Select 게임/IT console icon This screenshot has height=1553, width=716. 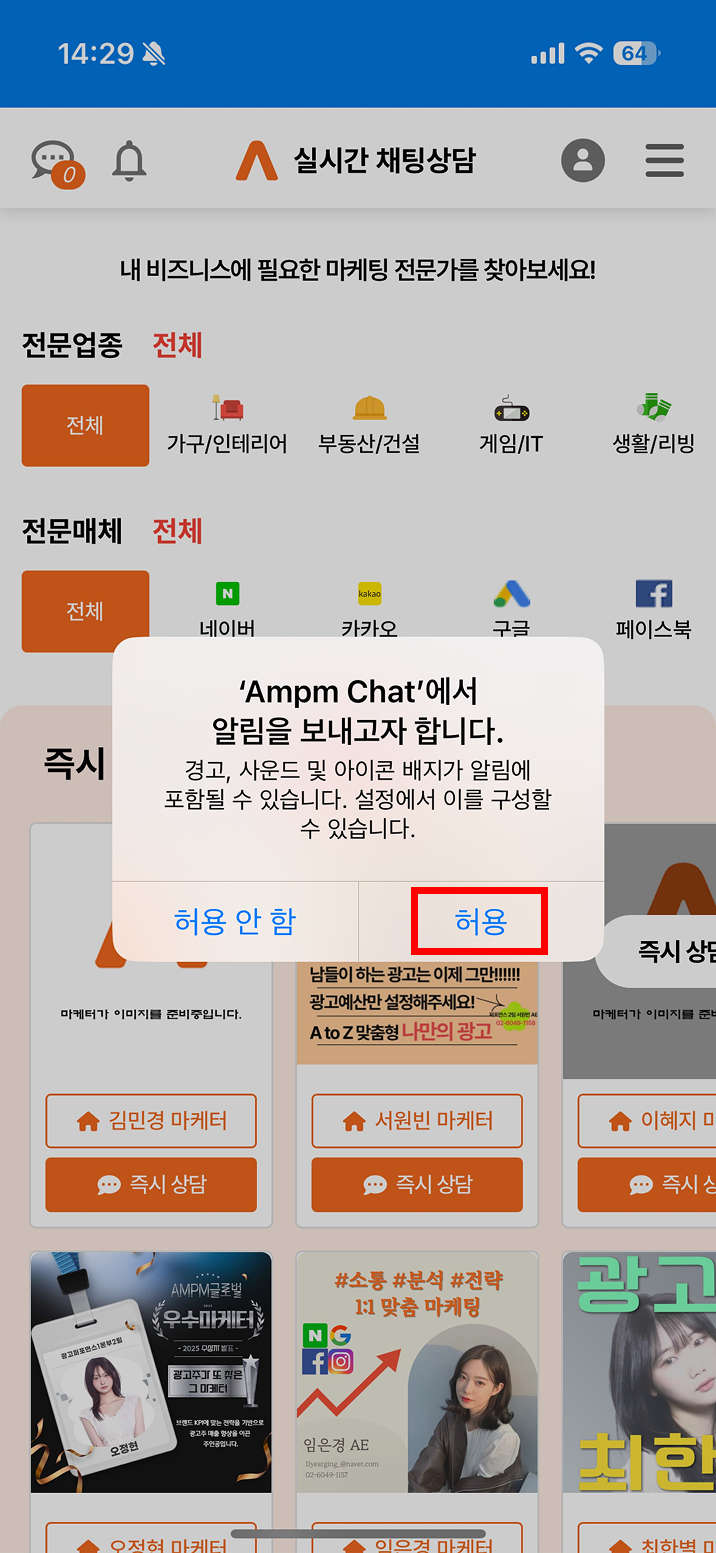pyautogui.click(x=511, y=409)
